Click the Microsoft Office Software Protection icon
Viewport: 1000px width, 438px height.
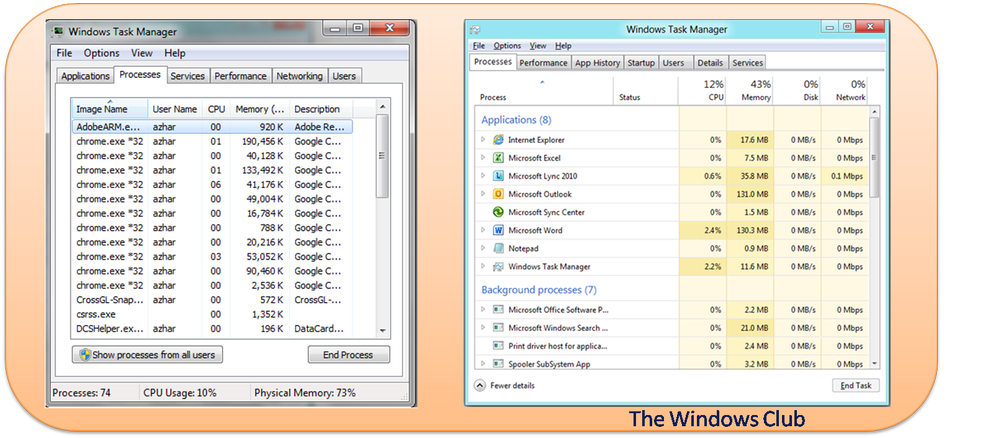(499, 310)
